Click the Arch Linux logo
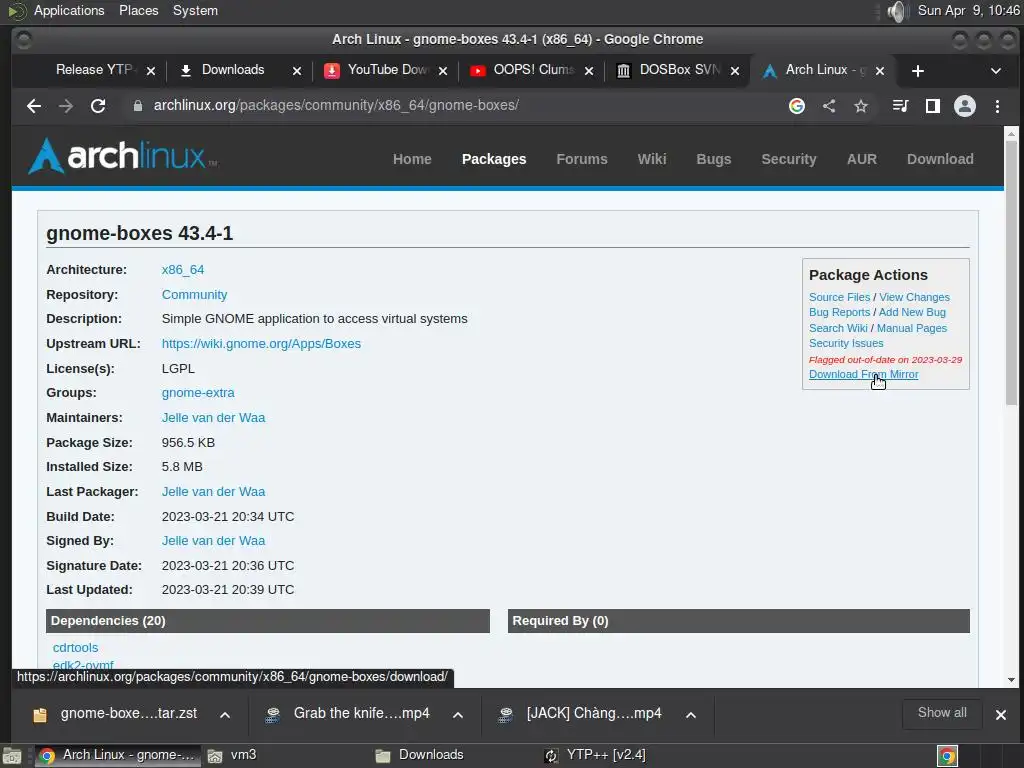This screenshot has height=768, width=1024. [123, 156]
